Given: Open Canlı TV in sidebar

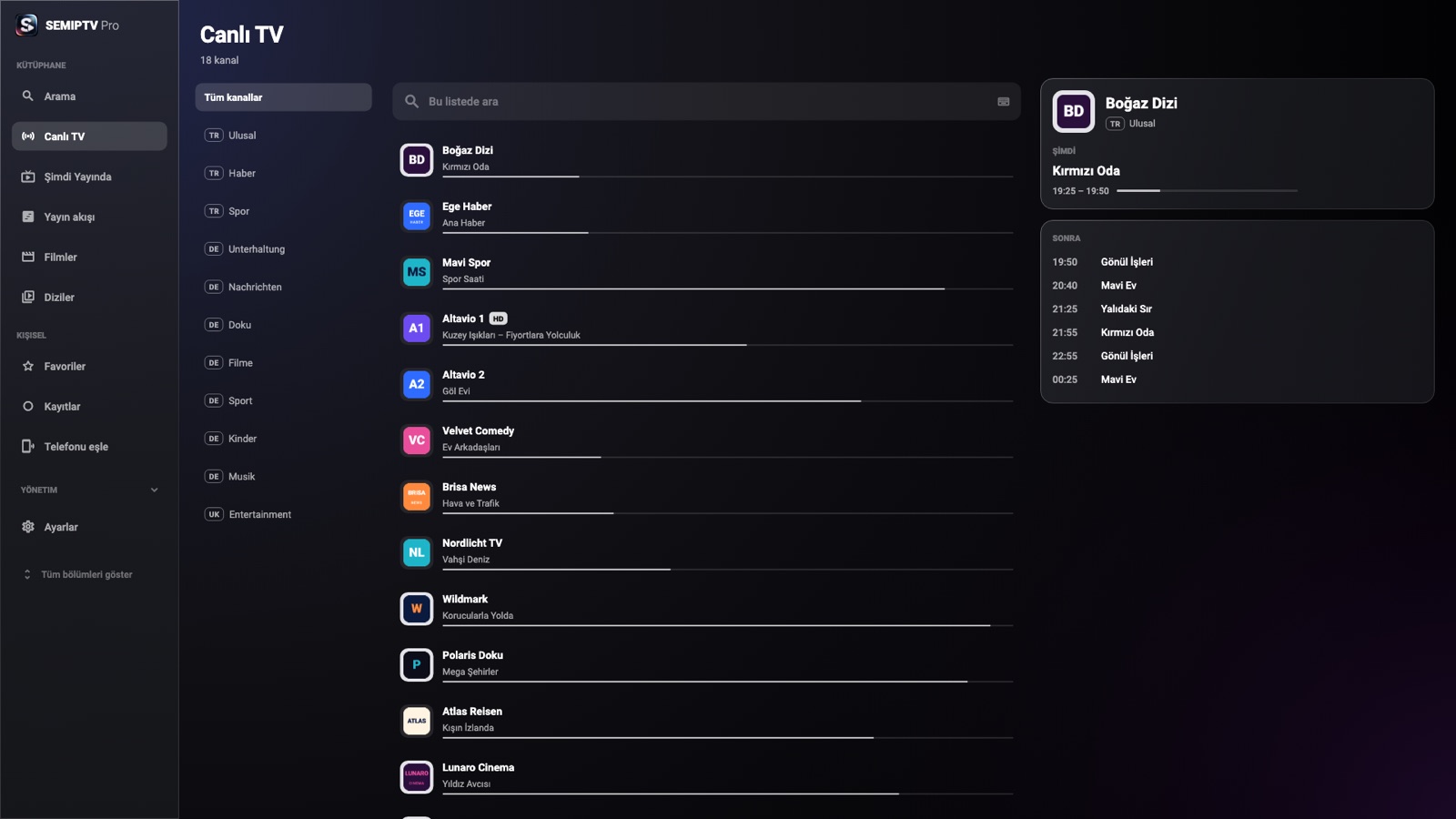Looking at the screenshot, I should [89, 136].
